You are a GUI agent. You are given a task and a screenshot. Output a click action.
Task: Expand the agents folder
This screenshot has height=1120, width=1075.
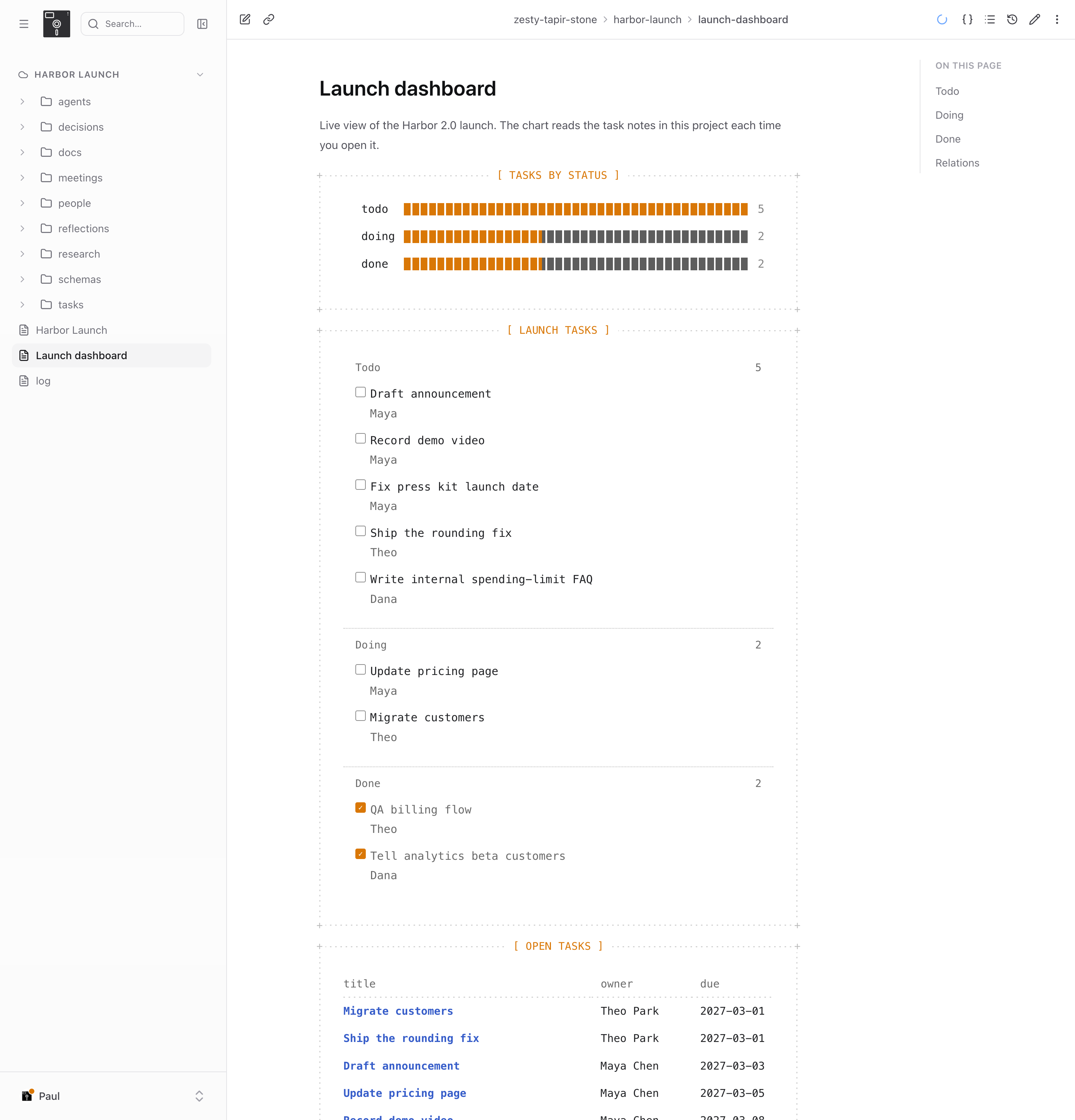coord(22,102)
